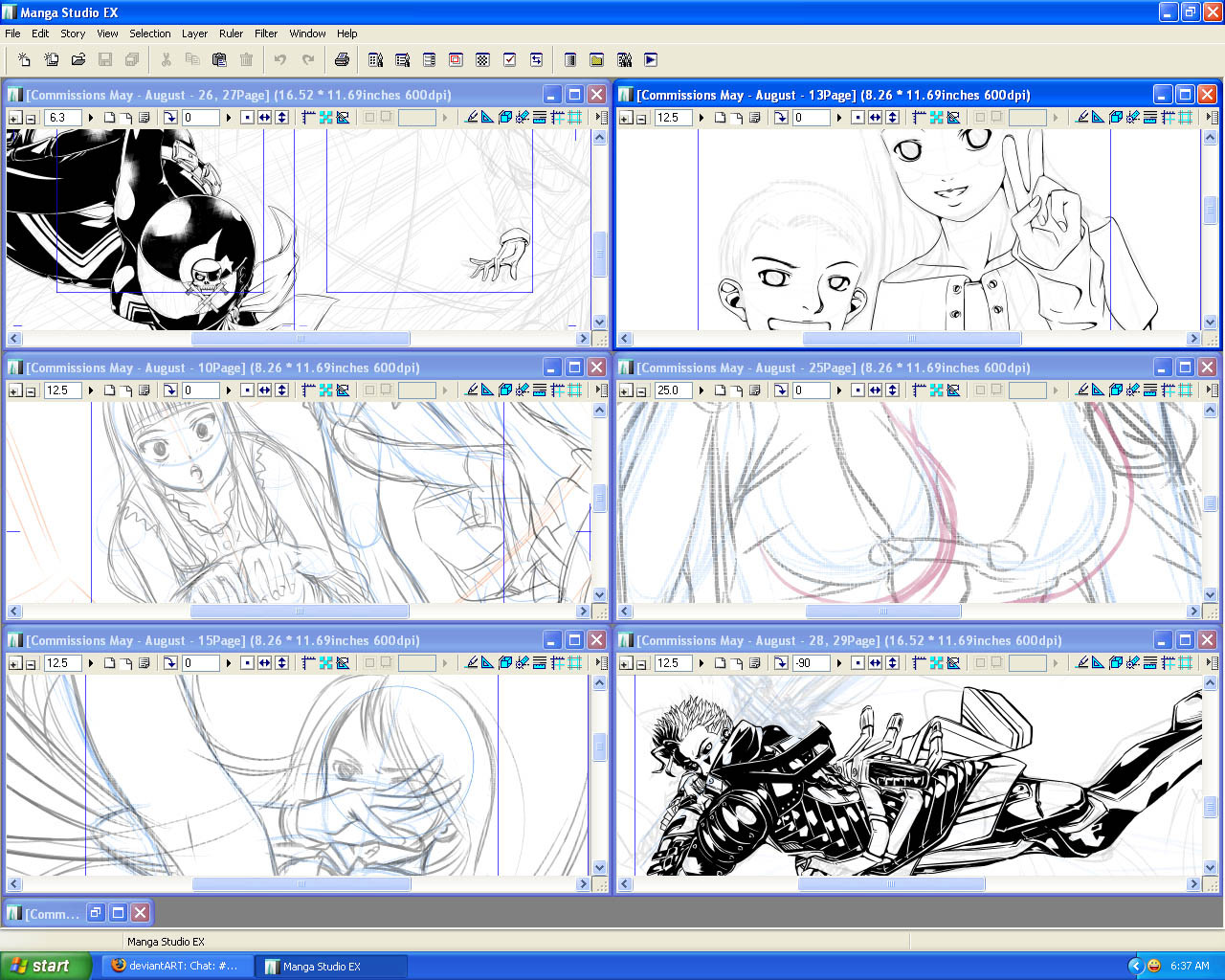Click the text-page view icon in 15Page window

[x=144, y=663]
